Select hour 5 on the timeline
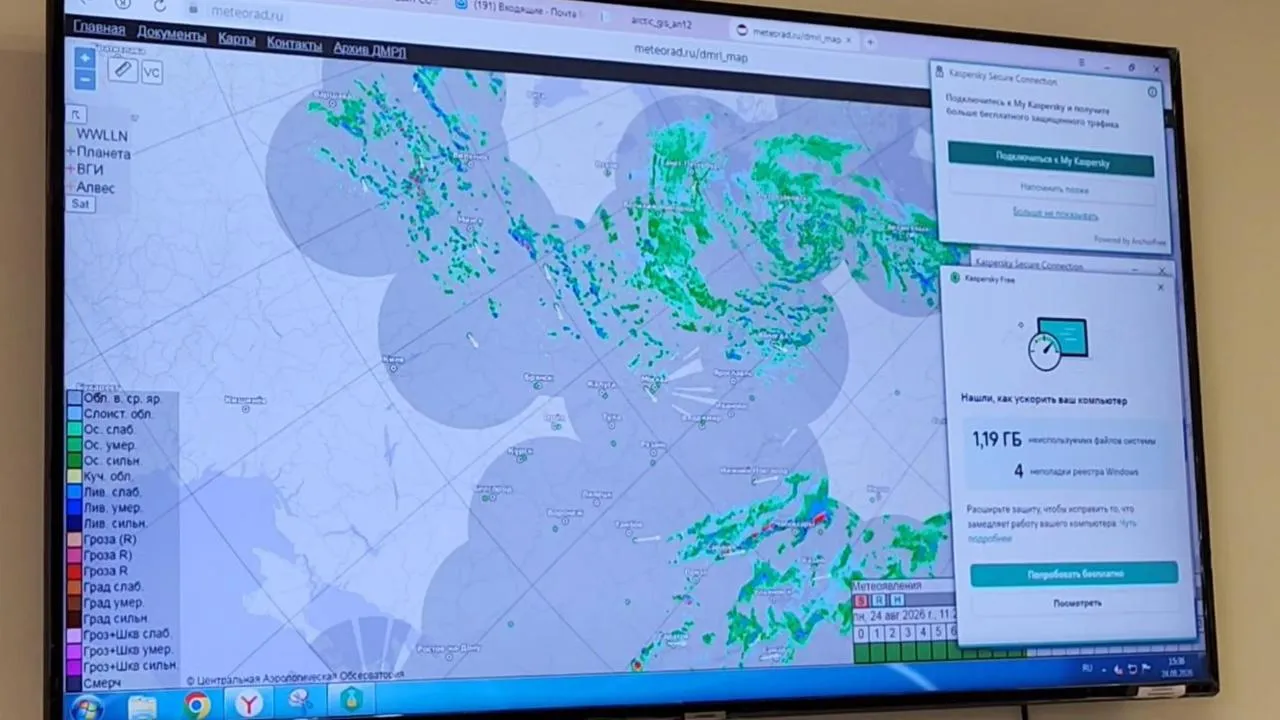This screenshot has width=1280, height=720. 937,632
